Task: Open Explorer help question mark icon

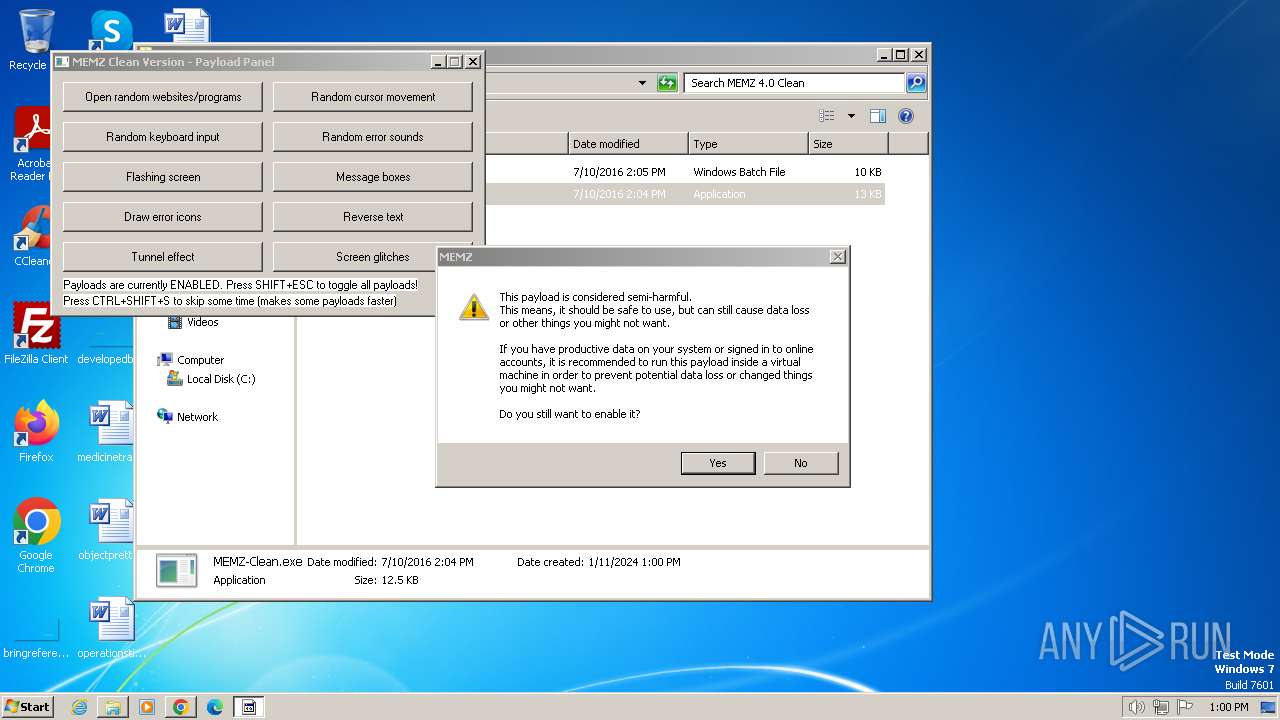Action: (906, 116)
